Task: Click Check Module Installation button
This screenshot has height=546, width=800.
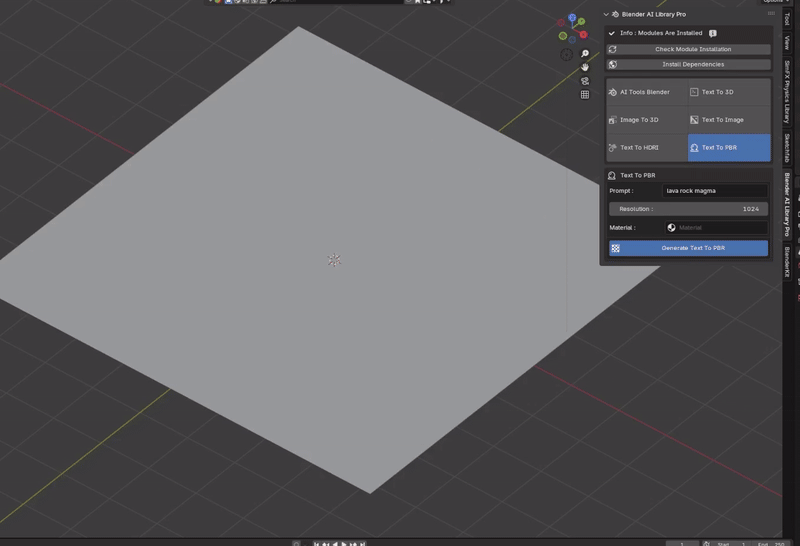Action: [x=689, y=49]
